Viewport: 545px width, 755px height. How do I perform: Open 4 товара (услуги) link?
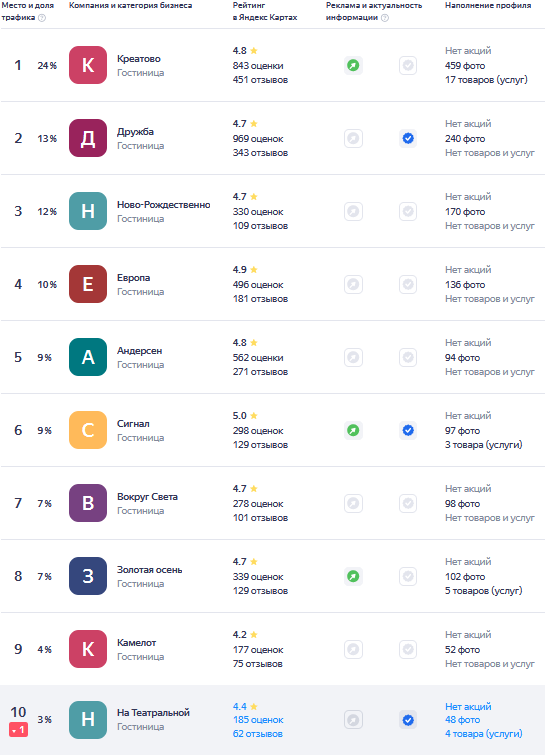click(x=483, y=734)
